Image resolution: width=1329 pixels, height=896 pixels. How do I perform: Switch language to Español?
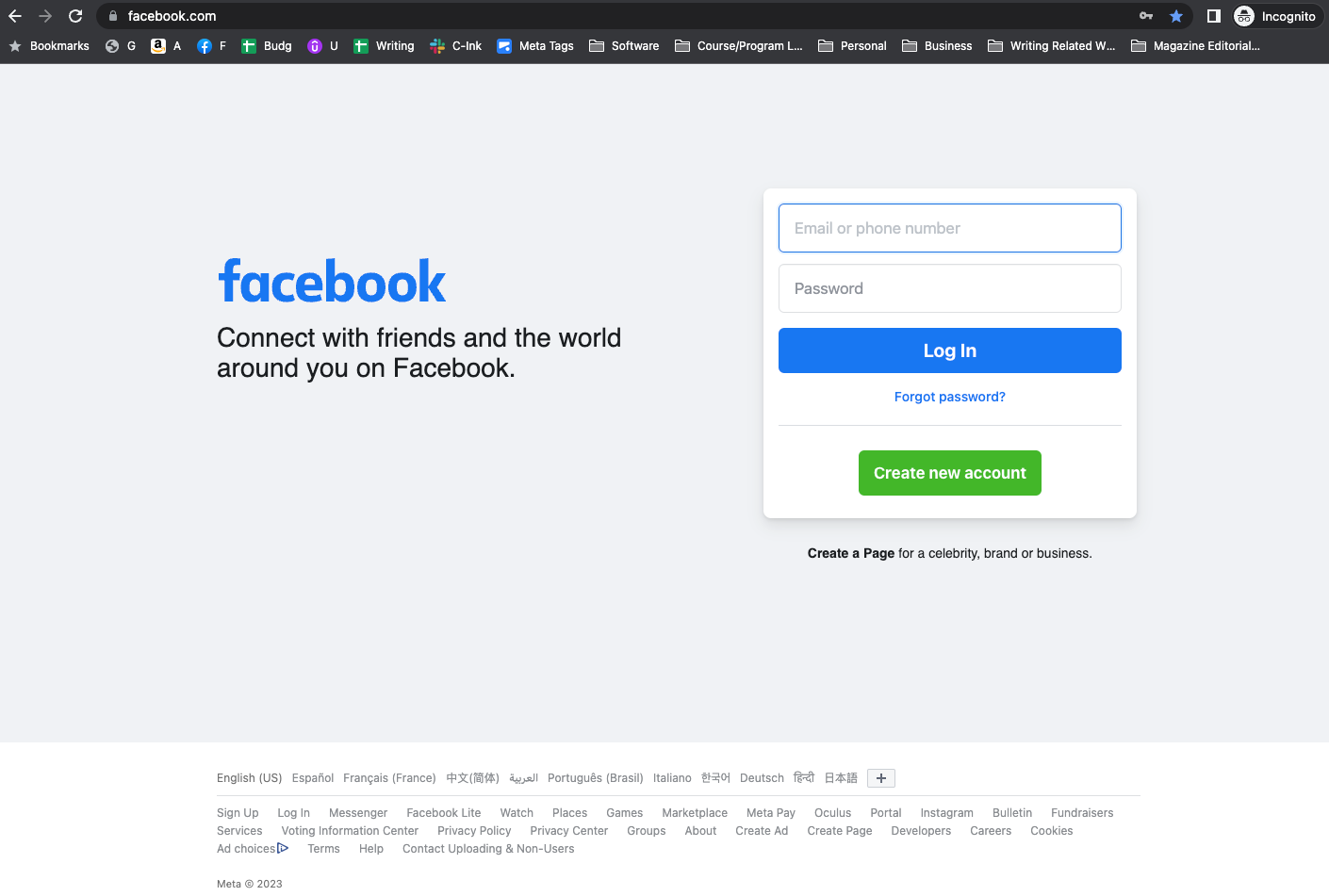tap(313, 778)
